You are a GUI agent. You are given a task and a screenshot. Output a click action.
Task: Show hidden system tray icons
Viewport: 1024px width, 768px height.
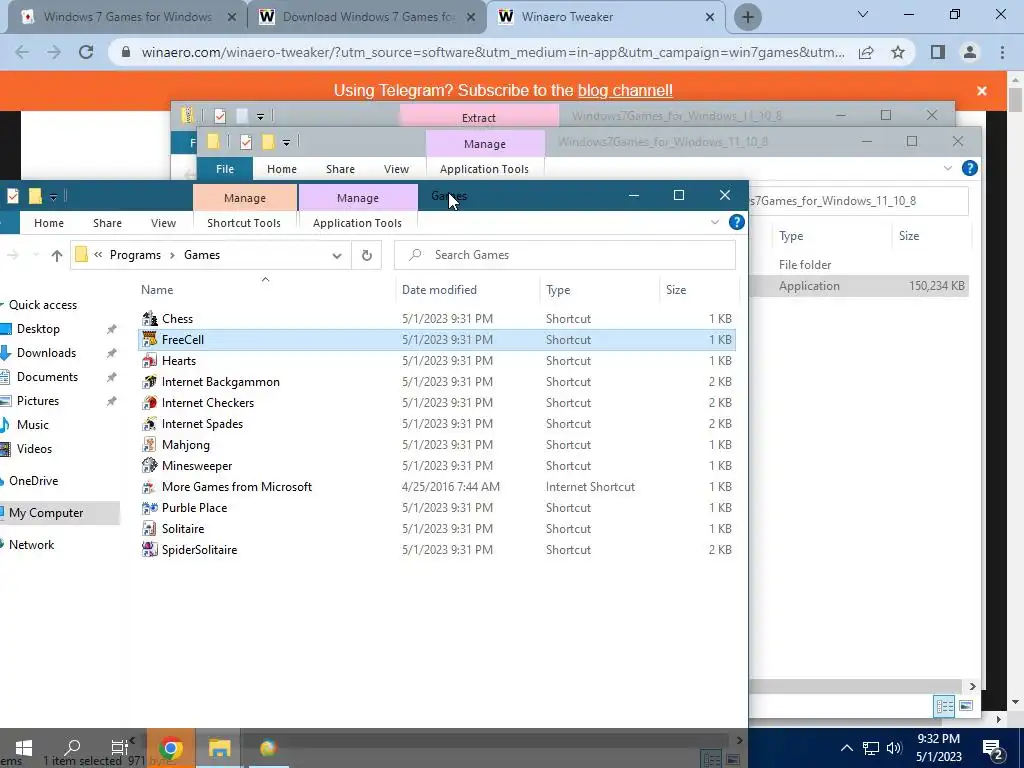pos(846,748)
